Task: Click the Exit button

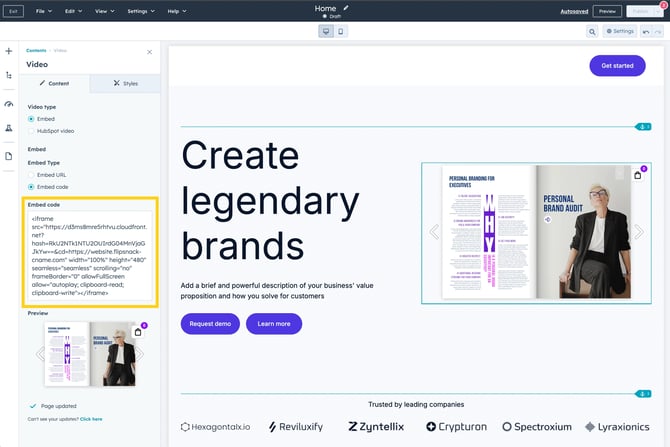Action: [x=13, y=11]
